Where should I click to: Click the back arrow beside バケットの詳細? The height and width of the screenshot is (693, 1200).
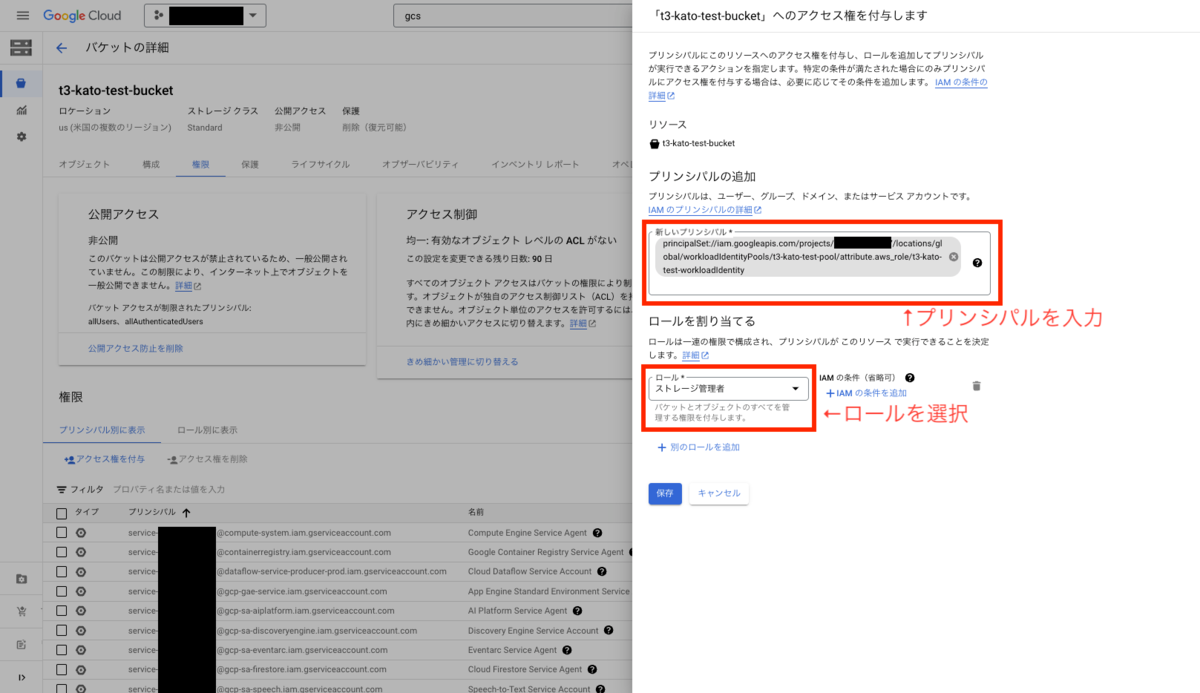coord(62,47)
